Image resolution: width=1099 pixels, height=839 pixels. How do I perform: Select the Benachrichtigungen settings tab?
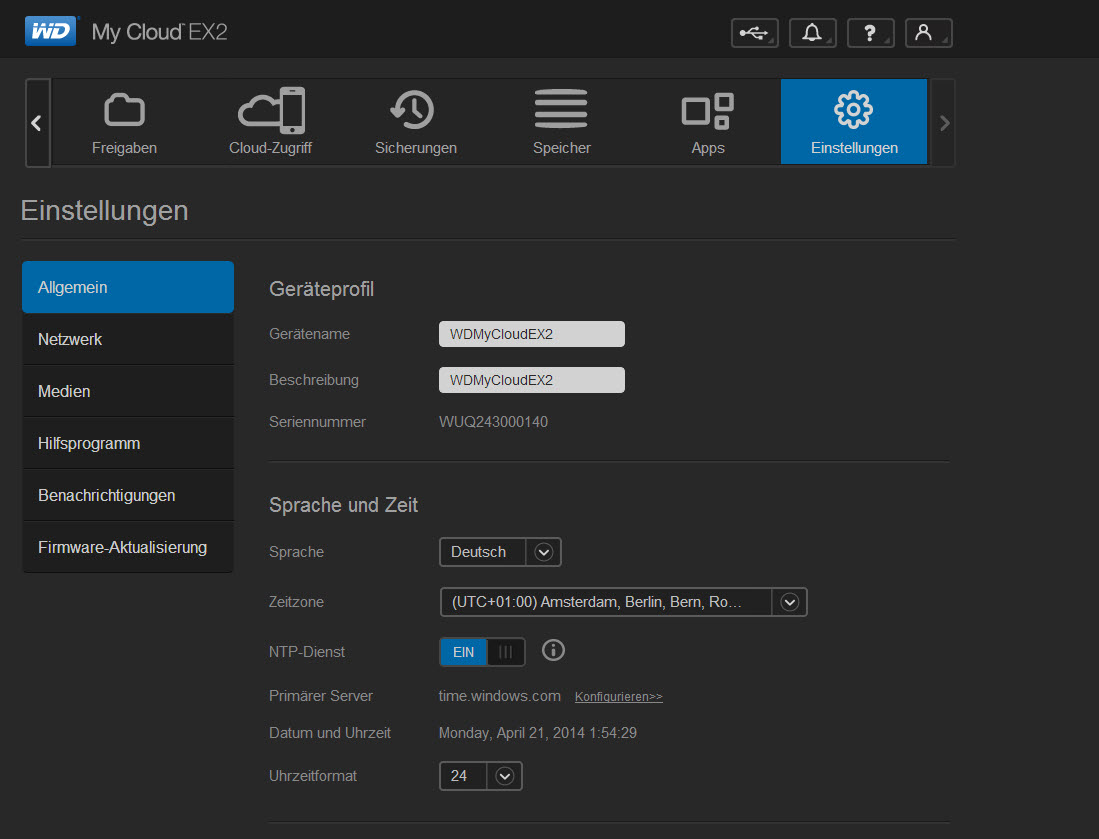coord(128,495)
